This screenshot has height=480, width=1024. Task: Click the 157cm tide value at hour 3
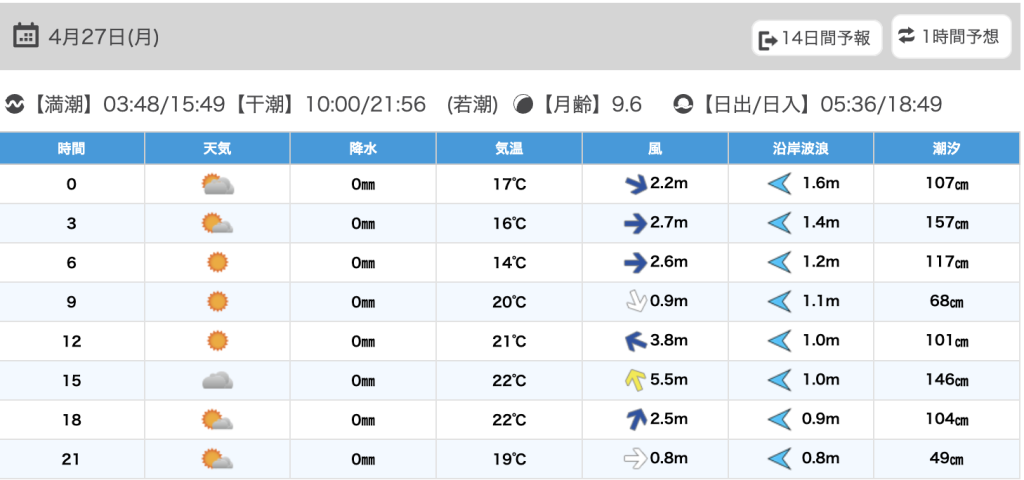tap(946, 223)
